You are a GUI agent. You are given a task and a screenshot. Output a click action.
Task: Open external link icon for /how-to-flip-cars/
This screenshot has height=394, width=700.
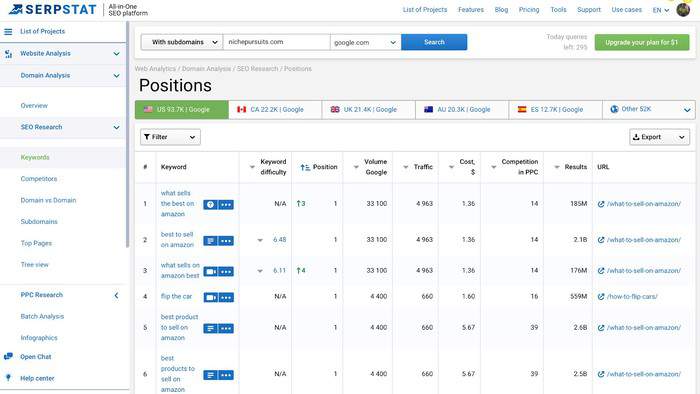pyautogui.click(x=601, y=297)
